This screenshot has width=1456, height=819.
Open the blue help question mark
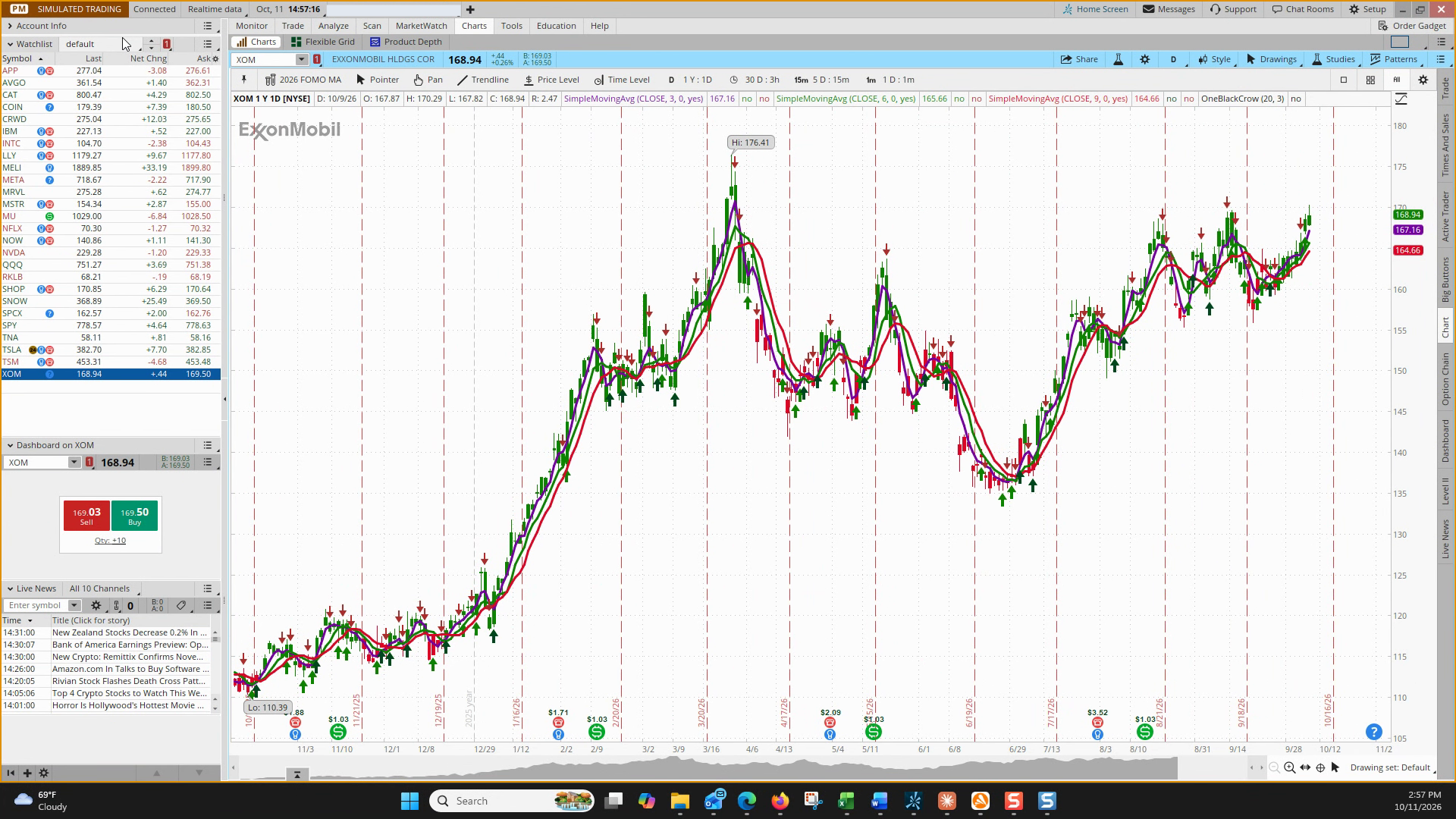pos(1373,732)
